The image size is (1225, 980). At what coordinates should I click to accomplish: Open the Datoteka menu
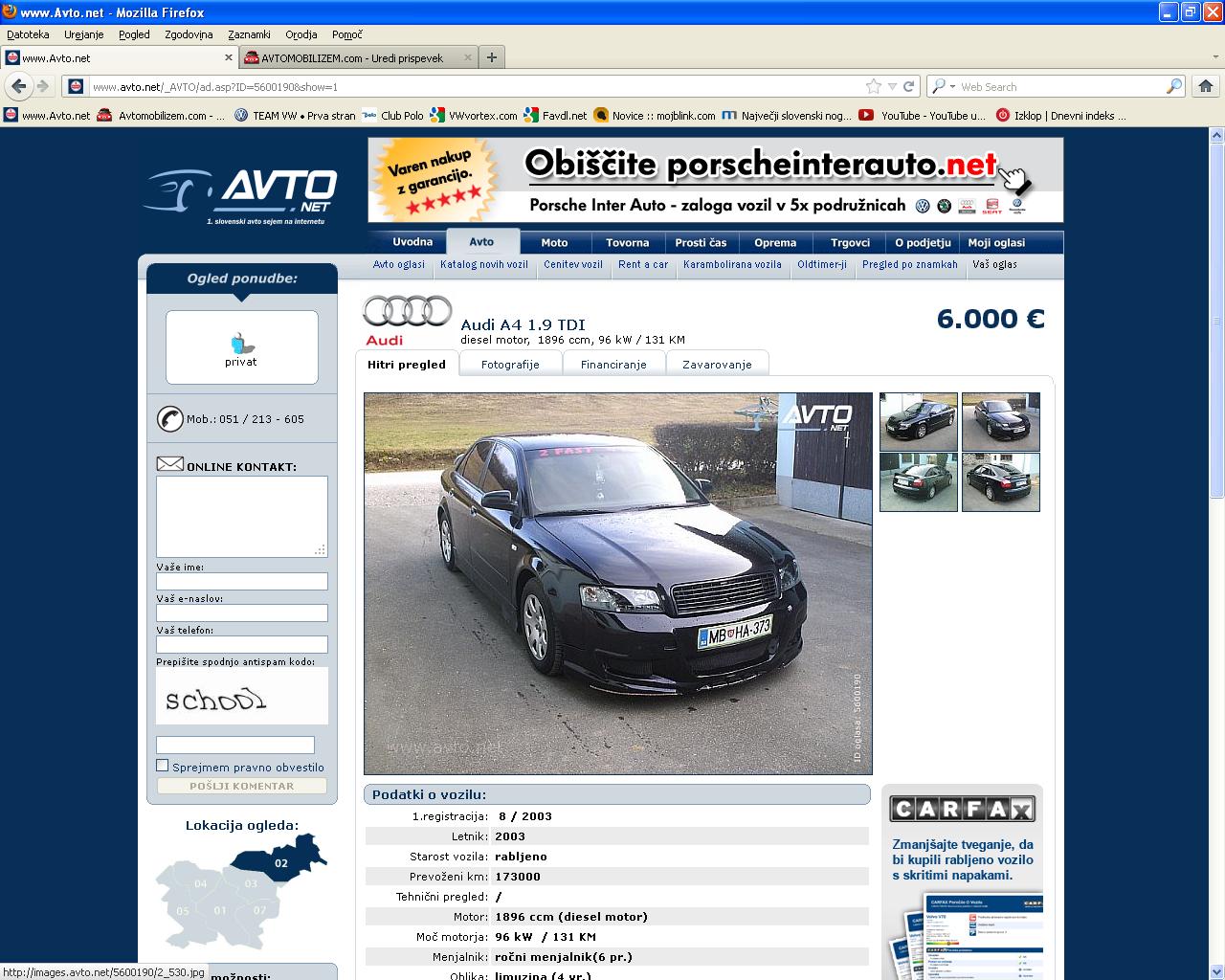pyautogui.click(x=28, y=34)
